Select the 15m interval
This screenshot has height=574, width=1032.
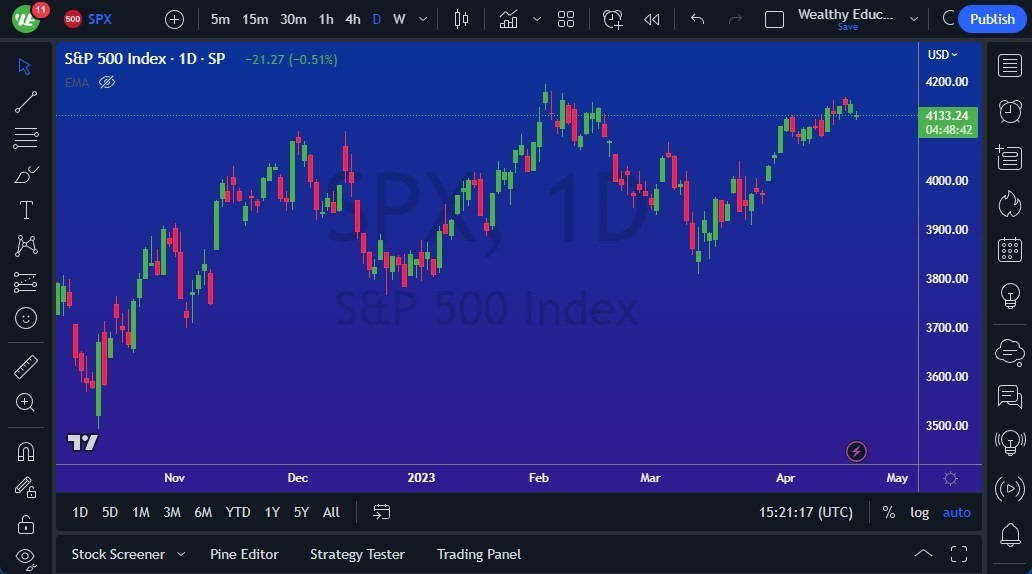click(x=255, y=20)
